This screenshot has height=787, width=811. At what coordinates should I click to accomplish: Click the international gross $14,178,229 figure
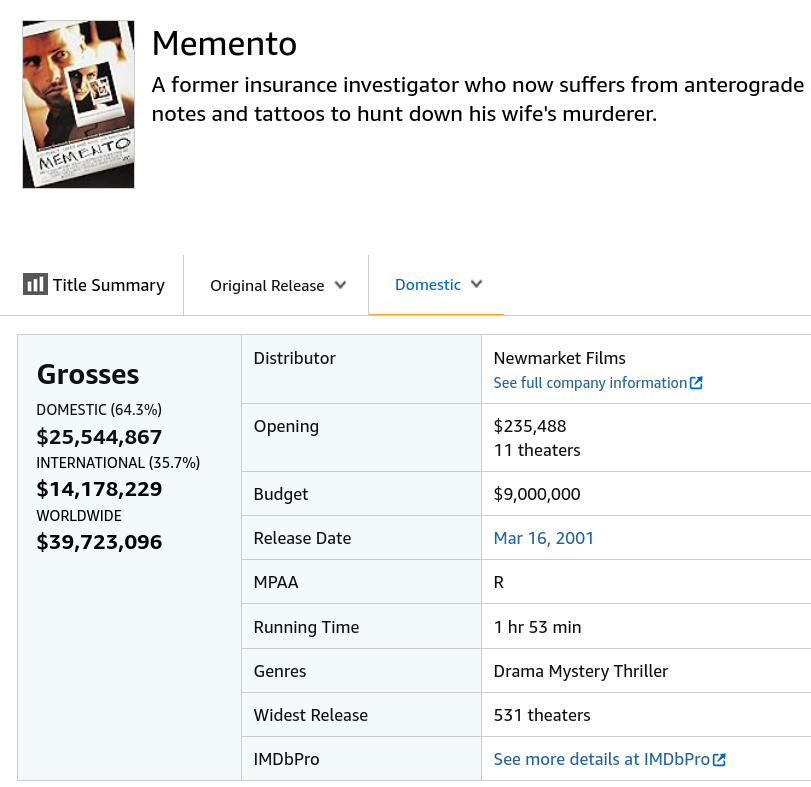pos(99,489)
